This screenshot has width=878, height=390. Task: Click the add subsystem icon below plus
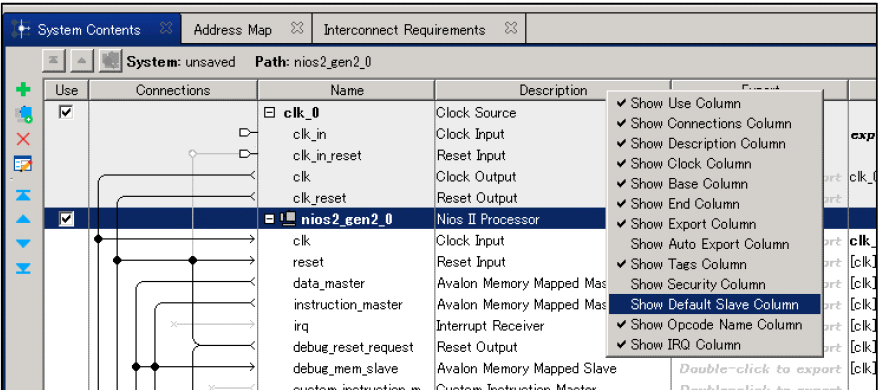coord(23,115)
